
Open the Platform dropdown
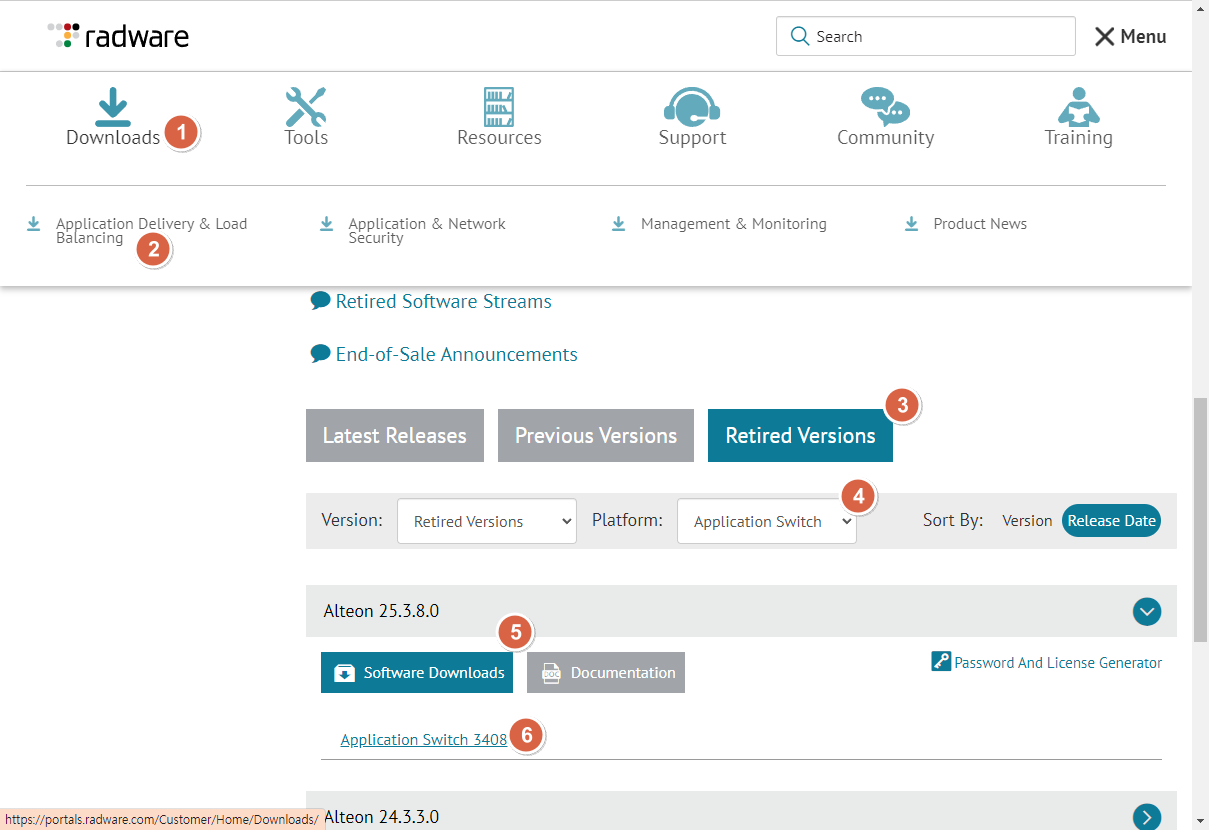[x=767, y=521]
